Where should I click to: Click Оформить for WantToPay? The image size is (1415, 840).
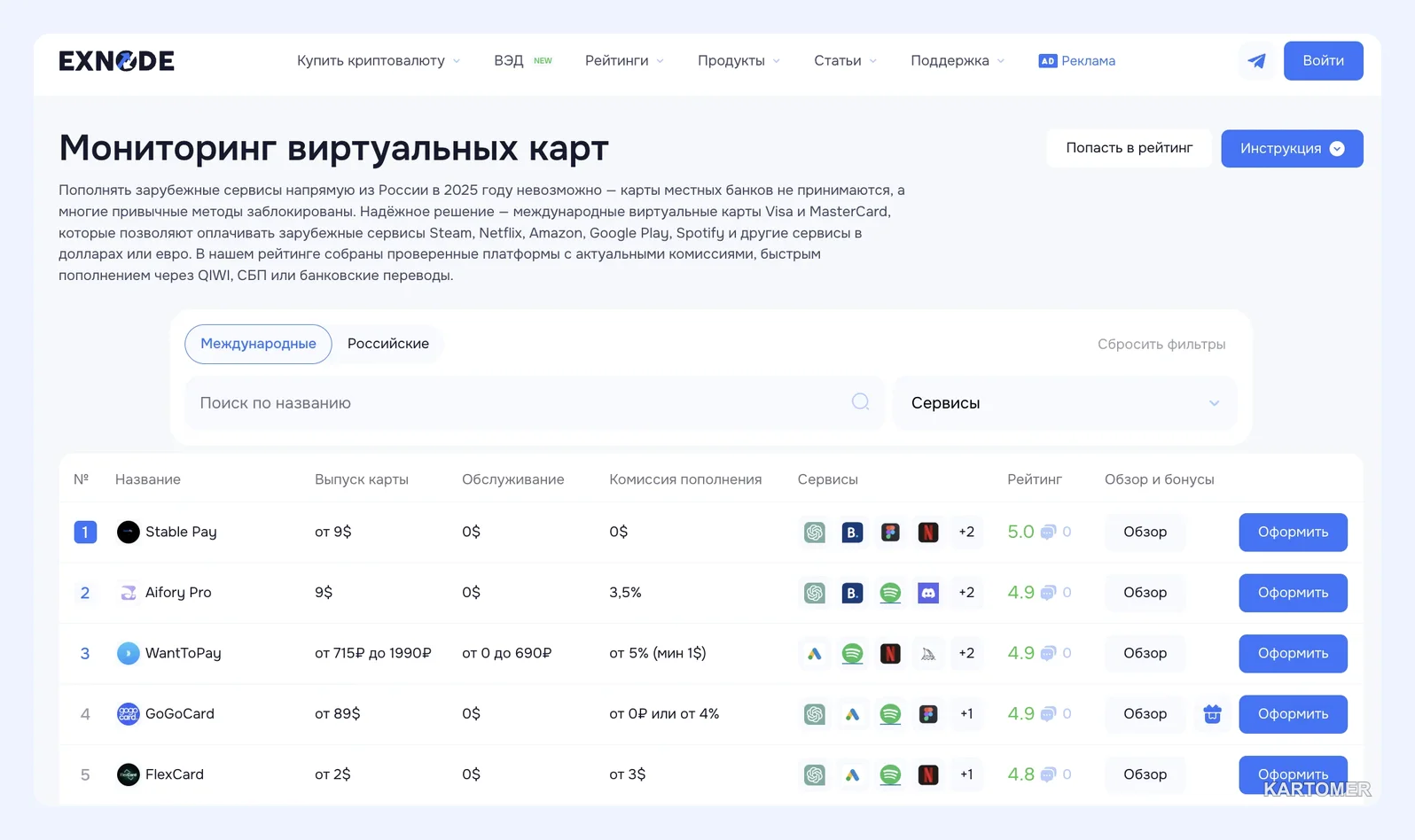[x=1293, y=653]
